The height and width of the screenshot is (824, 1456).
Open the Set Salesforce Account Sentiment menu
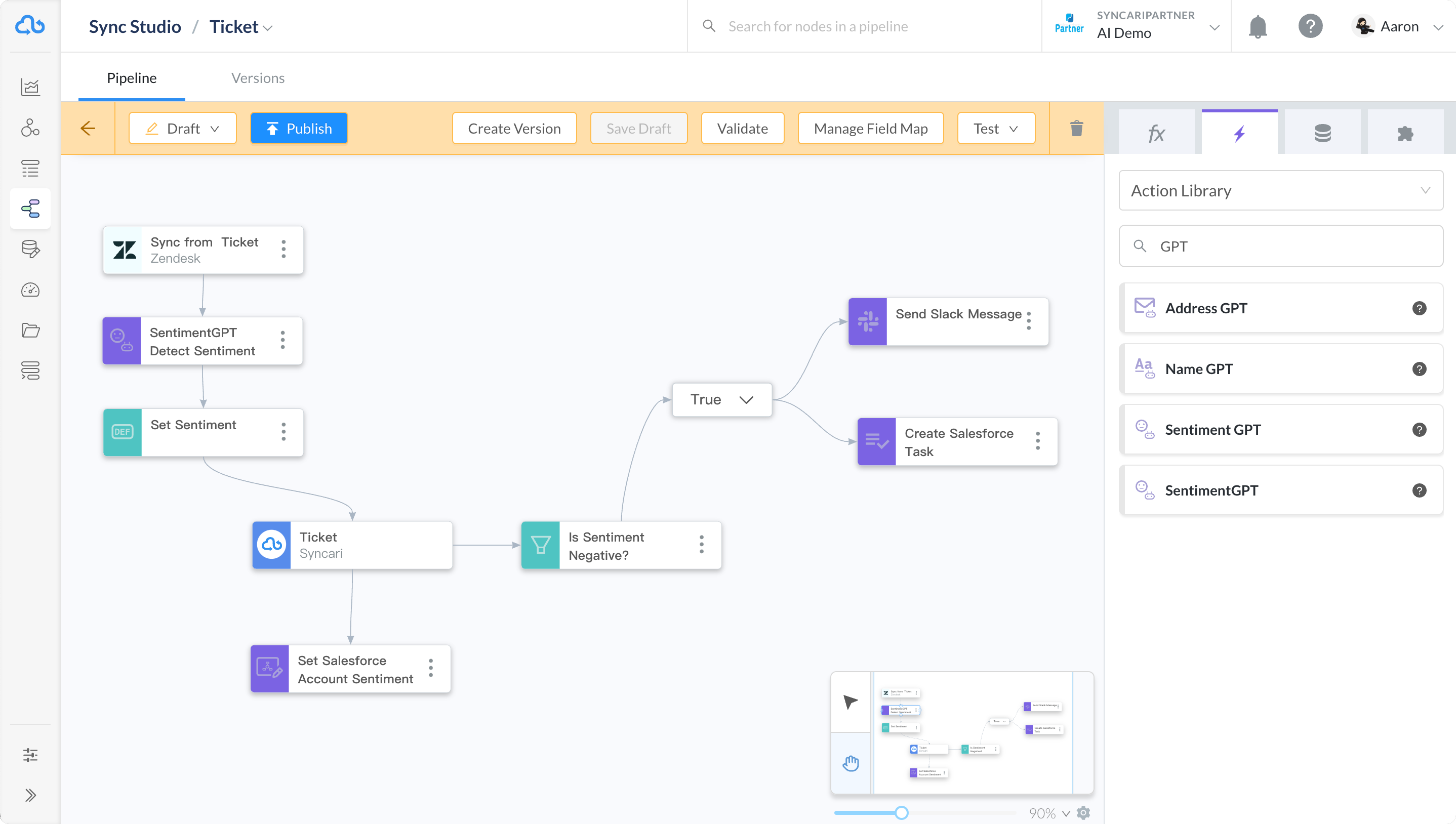pos(431,668)
